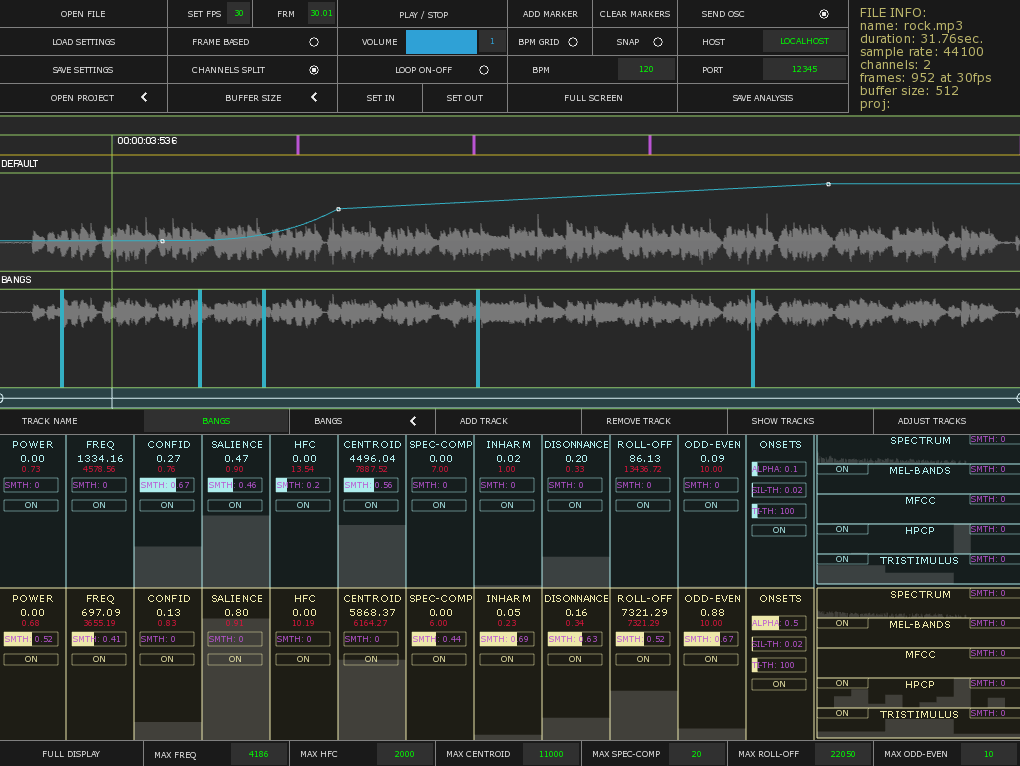Viewport: 1020px width, 766px height.
Task: Click the Full Screen button
Action: pos(593,98)
